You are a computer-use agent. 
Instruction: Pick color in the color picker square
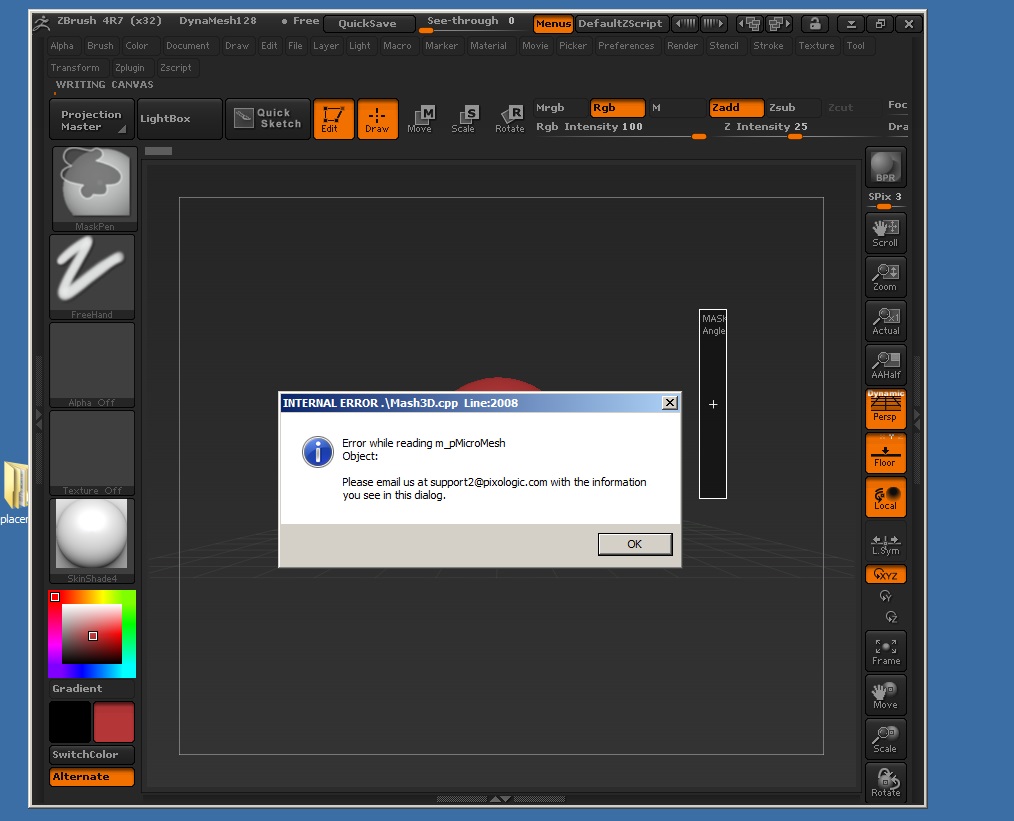click(x=92, y=634)
